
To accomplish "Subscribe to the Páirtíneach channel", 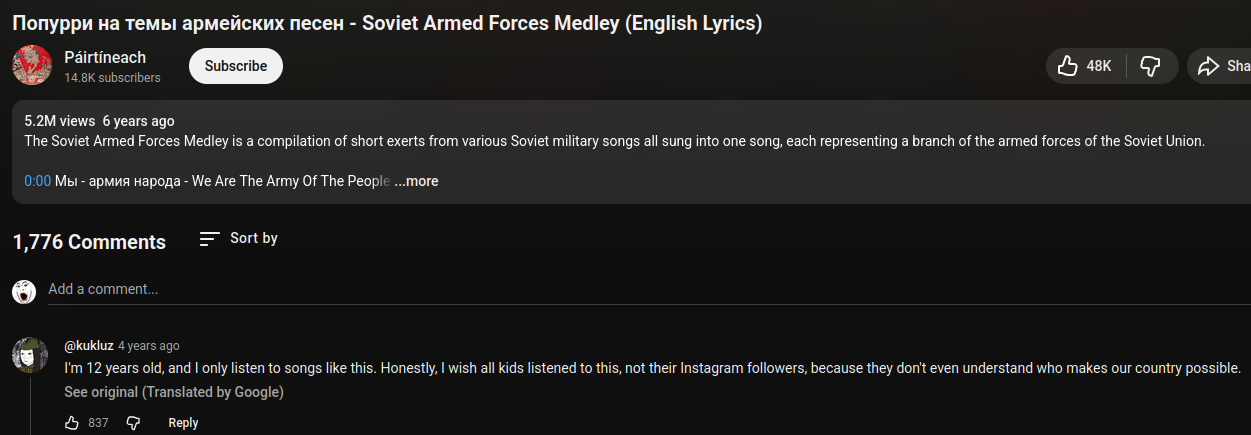I will pos(236,66).
